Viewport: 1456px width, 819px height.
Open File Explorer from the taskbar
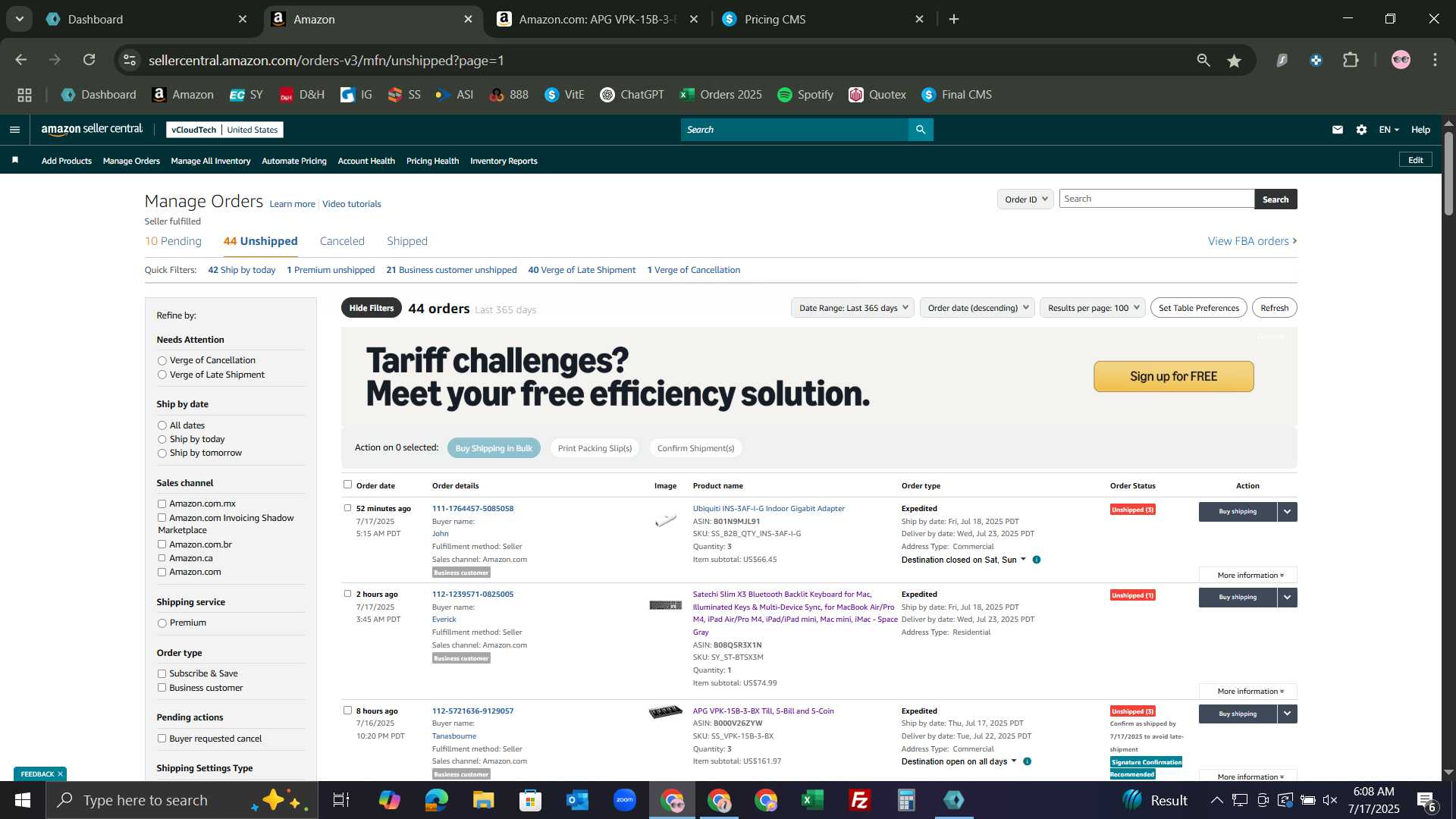tap(483, 800)
